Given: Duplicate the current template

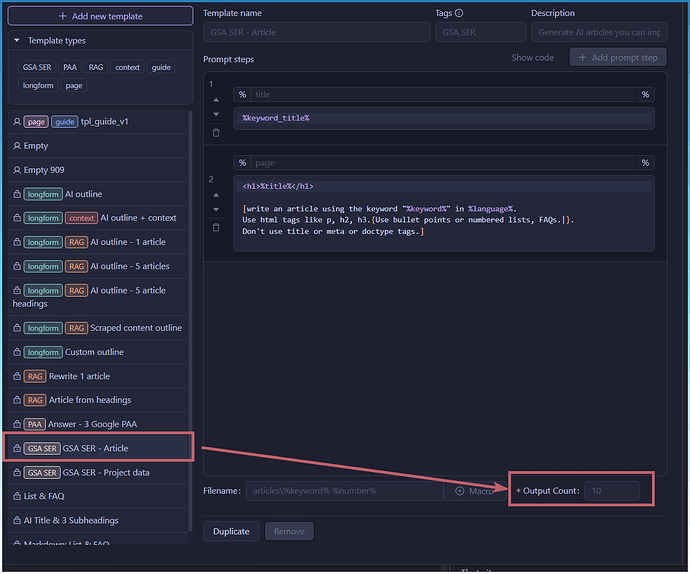Looking at the screenshot, I should (230, 532).
